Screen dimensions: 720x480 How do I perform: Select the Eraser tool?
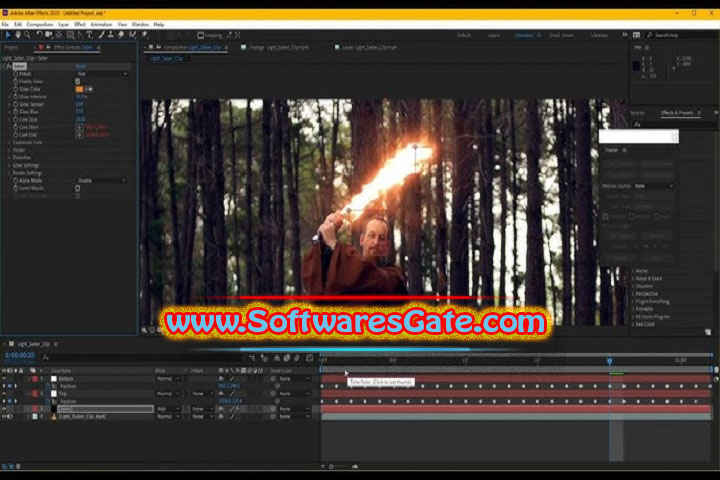pos(121,35)
